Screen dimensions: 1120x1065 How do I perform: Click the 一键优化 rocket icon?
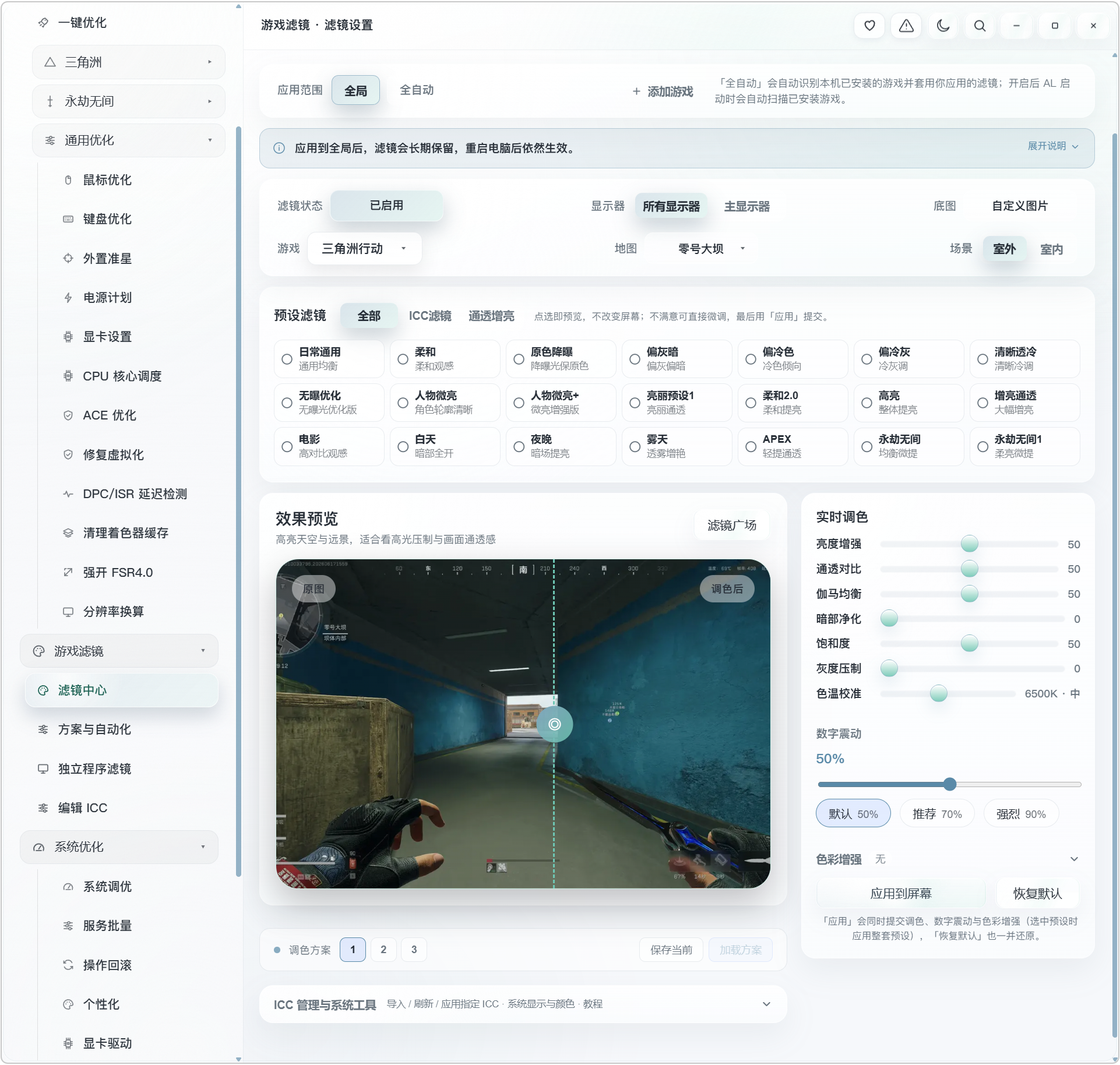pos(43,23)
